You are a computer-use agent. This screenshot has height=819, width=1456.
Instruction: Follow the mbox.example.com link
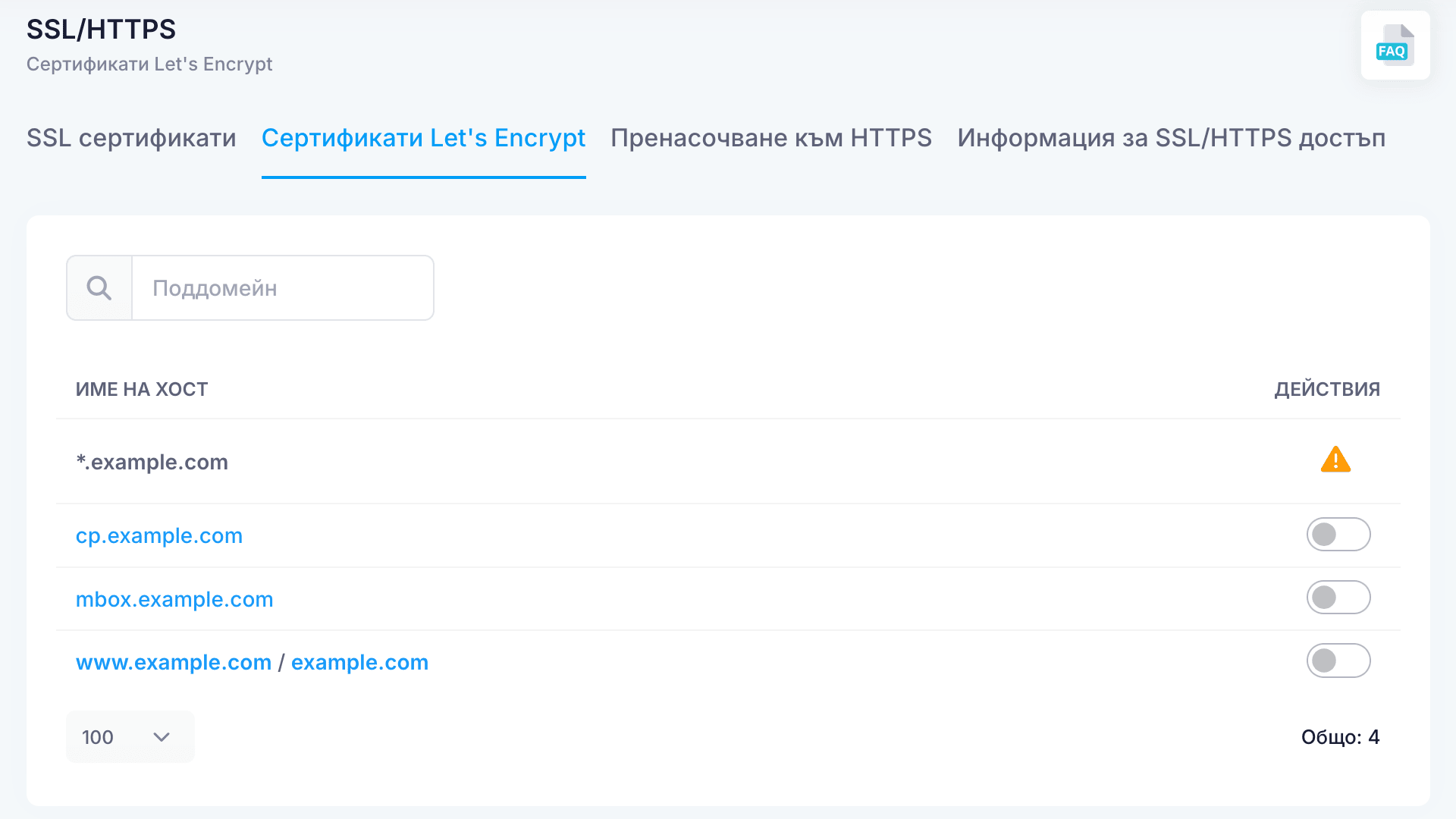pos(174,600)
